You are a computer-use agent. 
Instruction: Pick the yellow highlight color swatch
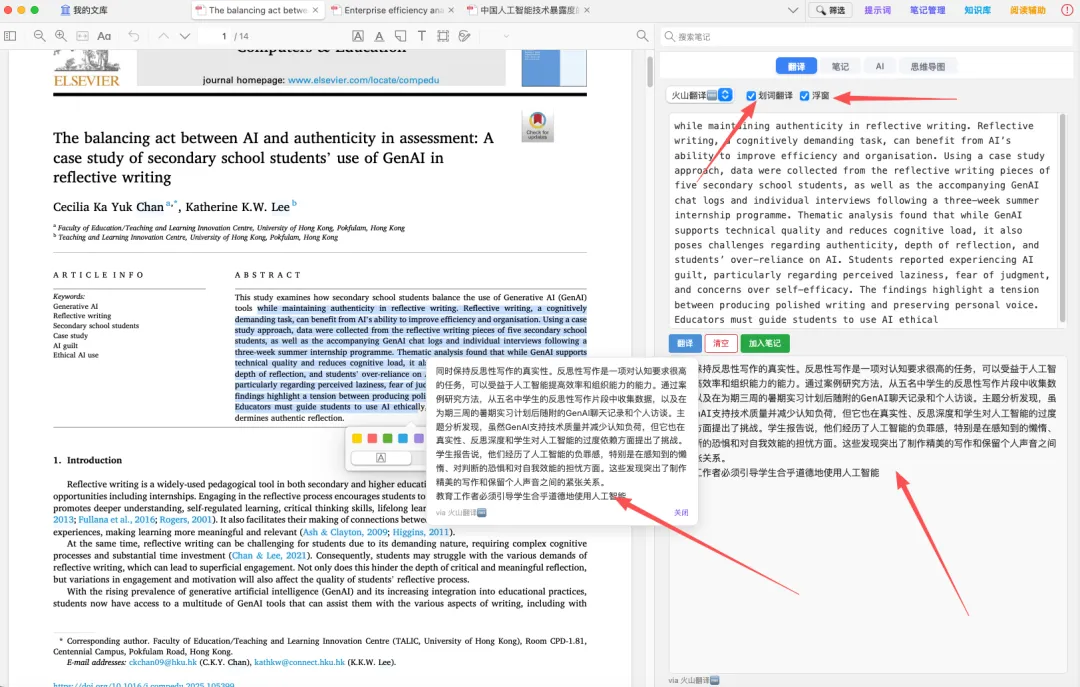(x=357, y=438)
